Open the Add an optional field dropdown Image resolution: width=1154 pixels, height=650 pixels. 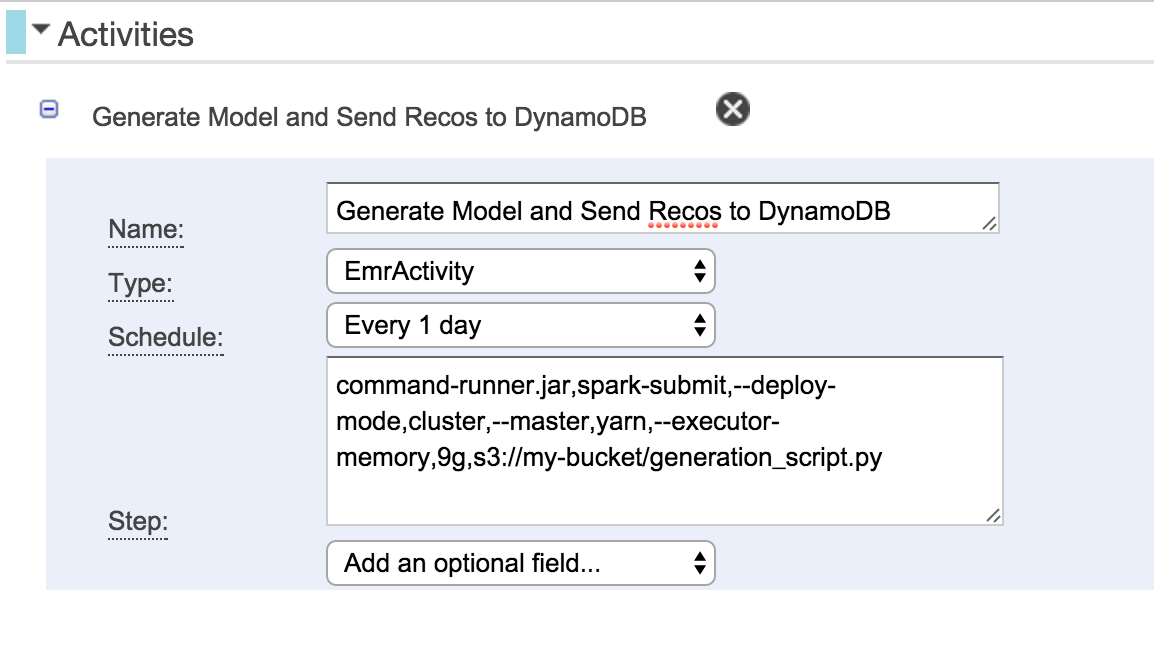tap(520, 563)
